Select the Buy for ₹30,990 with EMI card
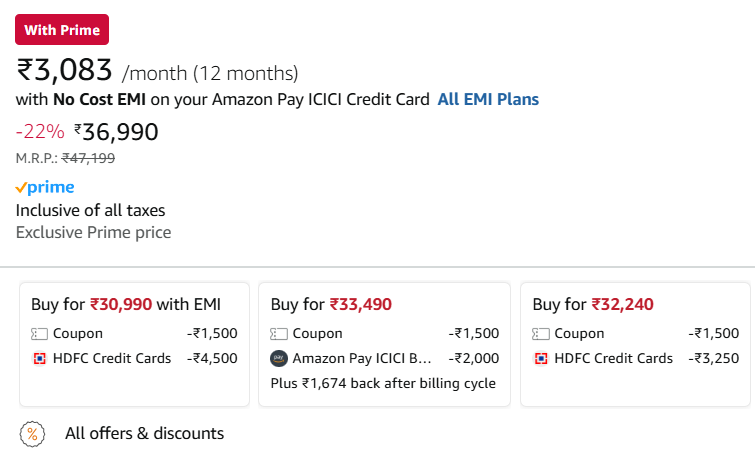Viewport: 755px width, 458px height. [x=134, y=344]
